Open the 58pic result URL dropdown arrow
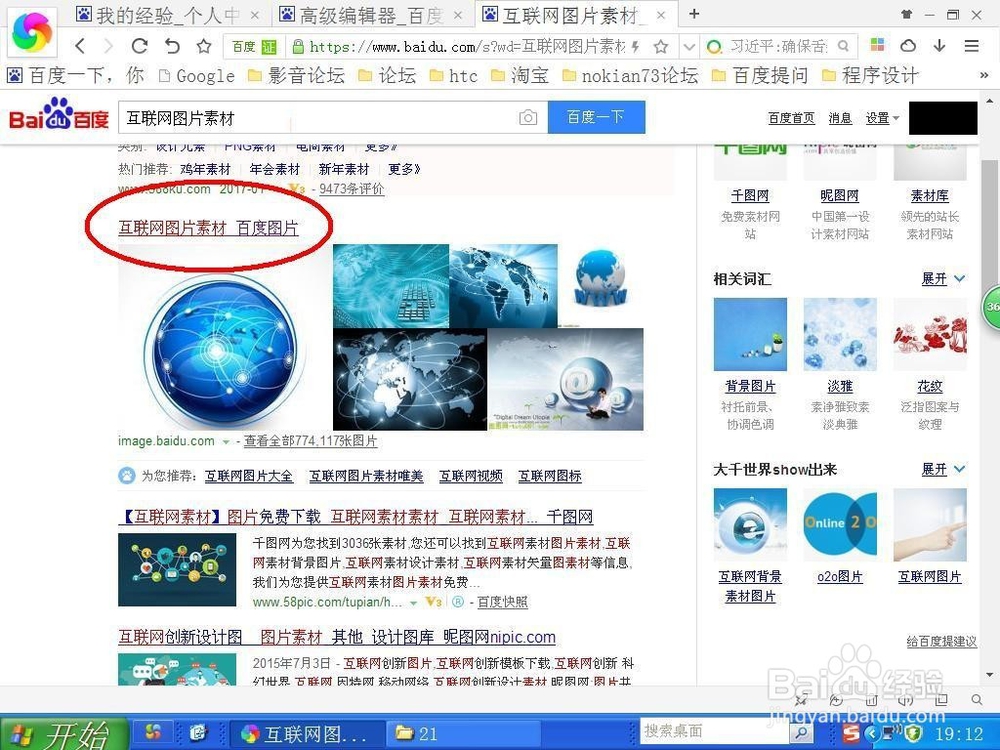This screenshot has width=1000, height=750. tap(414, 603)
